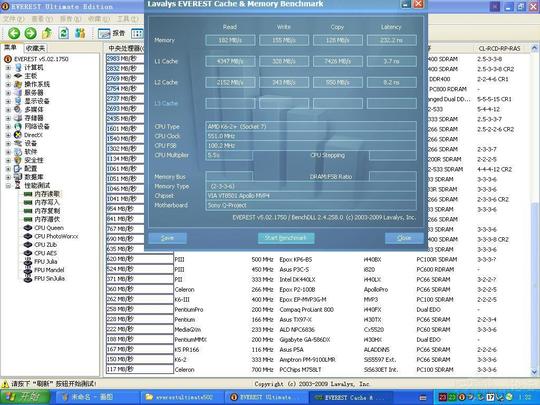This screenshot has height=405, width=540.
Task: Switch to the 收藏夹 favorites tab
Action: (x=35, y=49)
